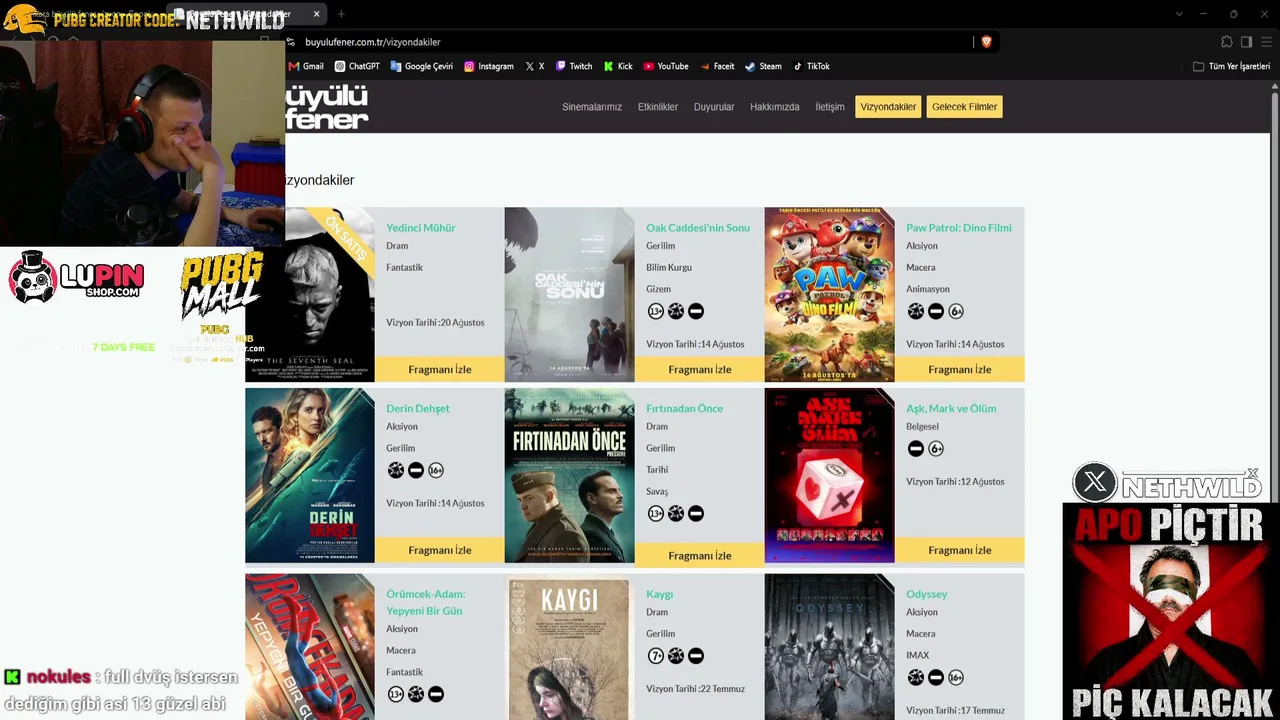The width and height of the screenshot is (1280, 720).
Task: Open the Örümcek-Adam: Yepyeni Bir Gün title link
Action: (426, 602)
